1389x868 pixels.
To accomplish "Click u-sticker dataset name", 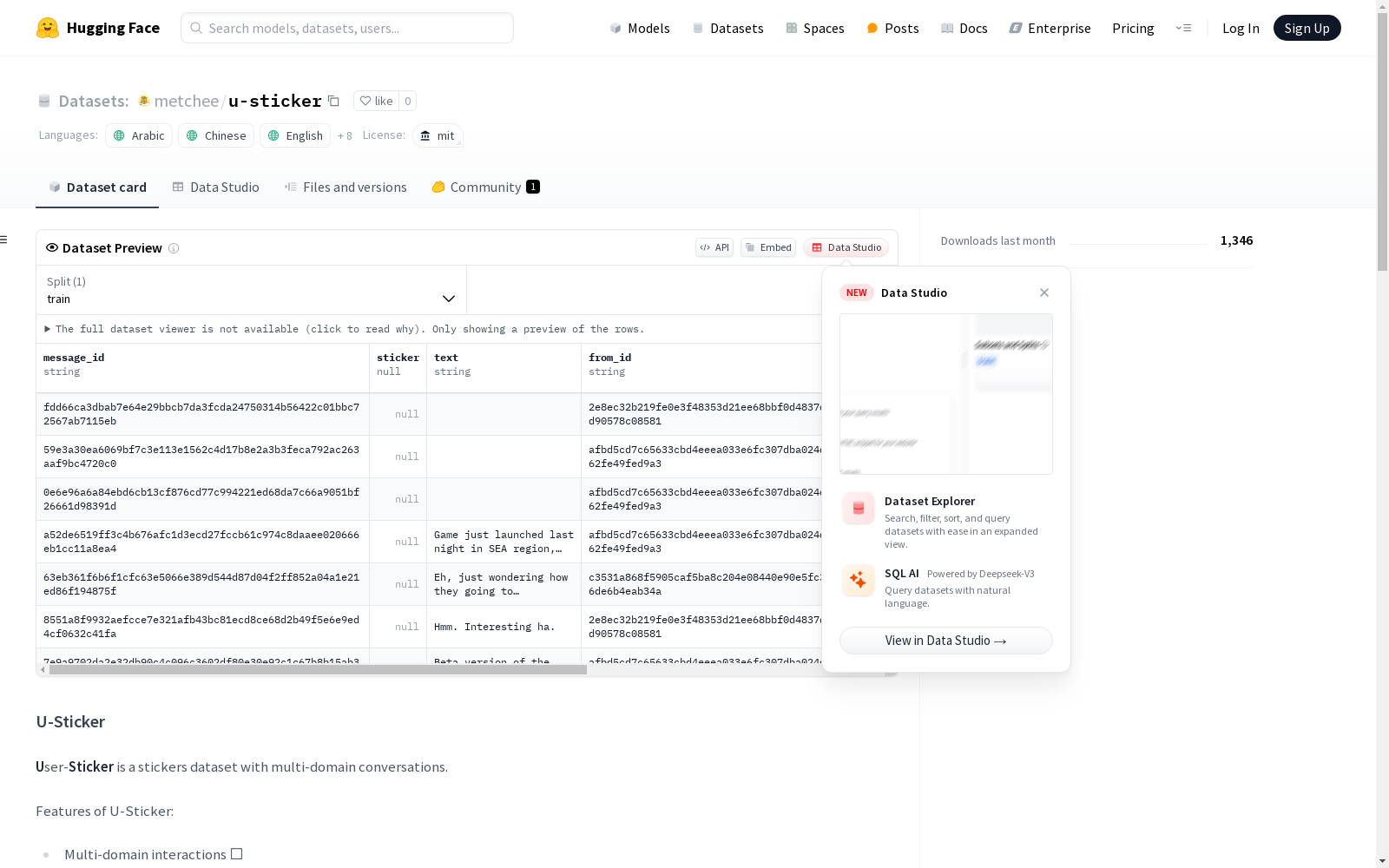I will (x=274, y=101).
